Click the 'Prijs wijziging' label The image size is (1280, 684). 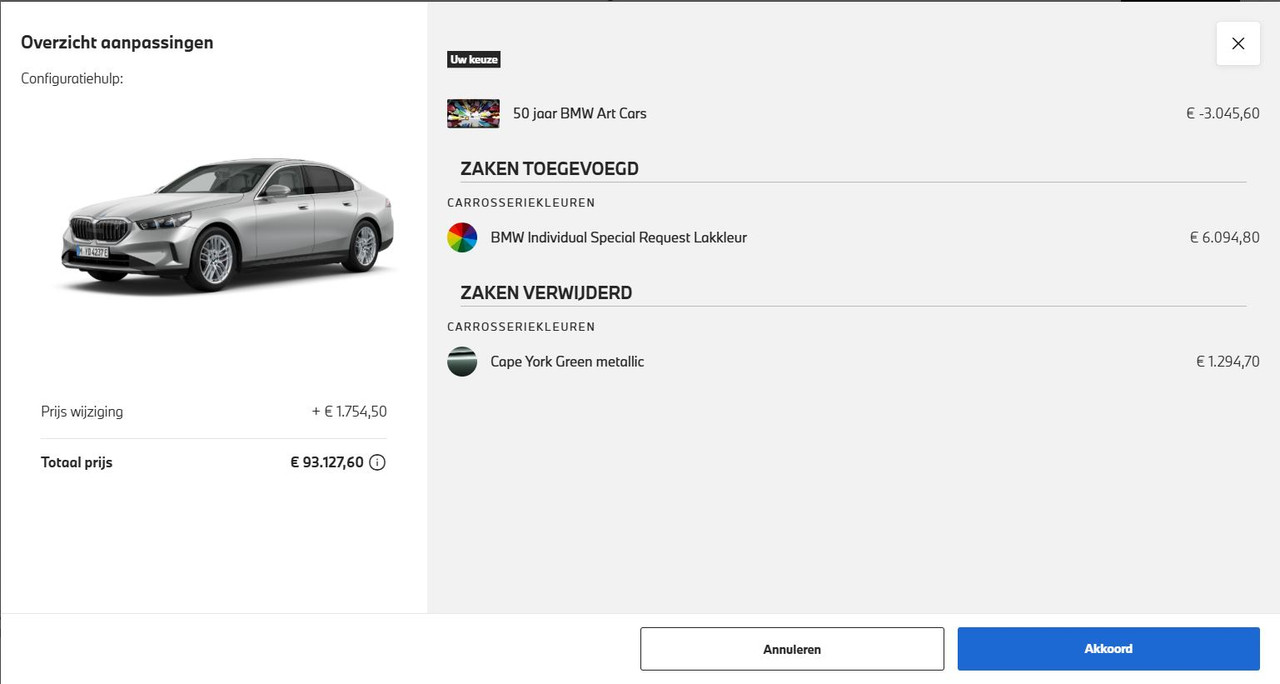82,412
